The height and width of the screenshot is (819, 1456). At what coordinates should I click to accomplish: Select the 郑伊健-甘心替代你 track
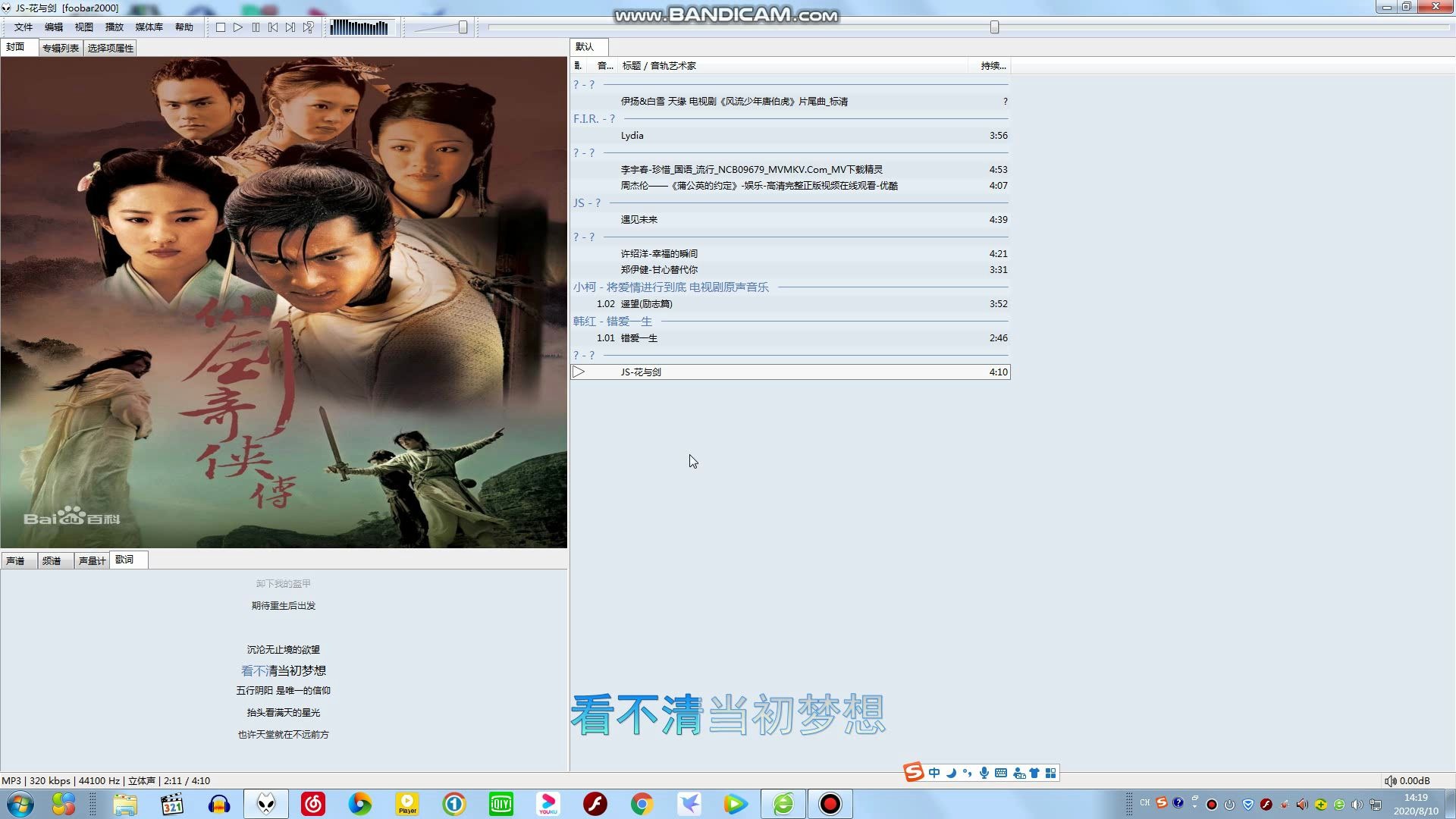click(x=790, y=270)
